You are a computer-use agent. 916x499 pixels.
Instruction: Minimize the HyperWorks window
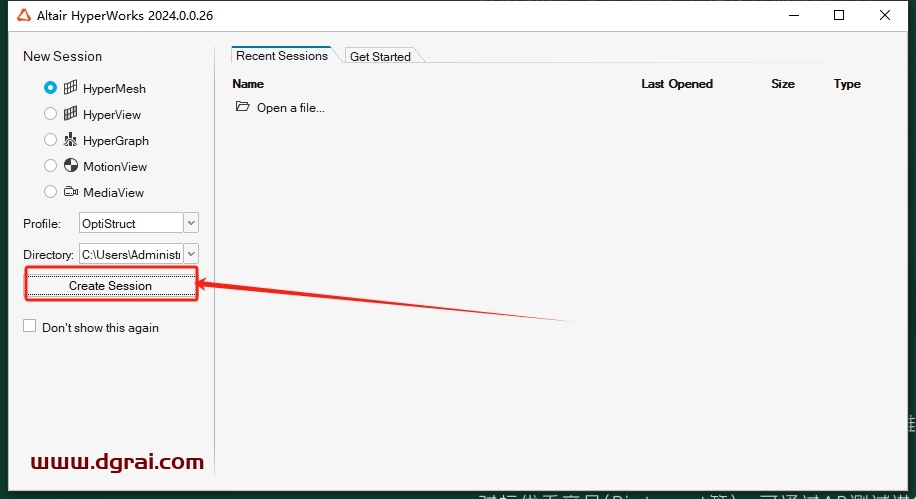coord(793,15)
